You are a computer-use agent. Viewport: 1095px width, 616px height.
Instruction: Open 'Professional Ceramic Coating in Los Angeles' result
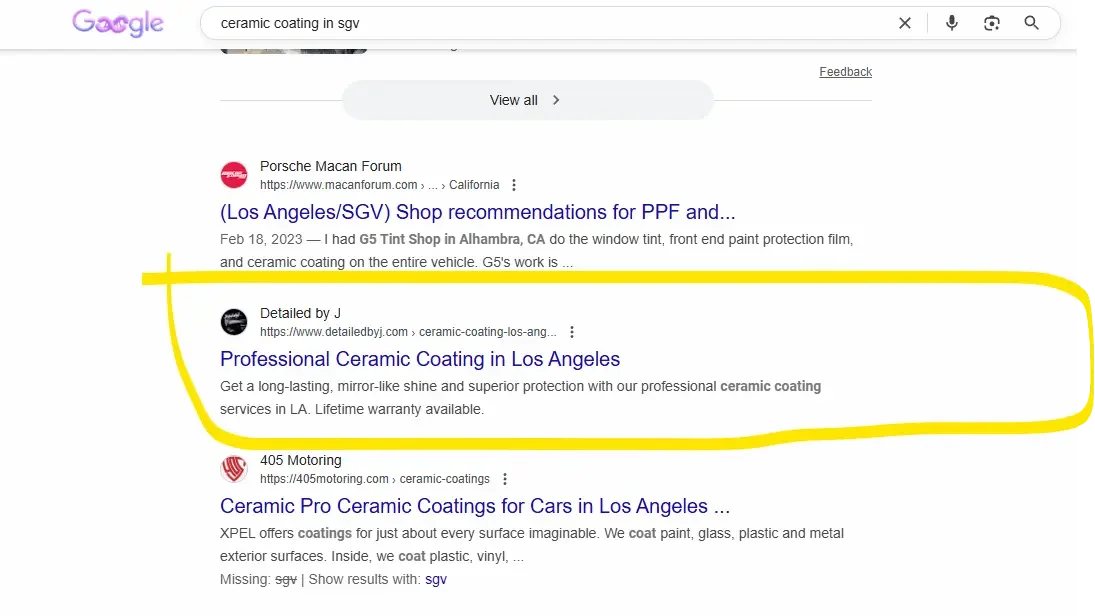click(x=420, y=359)
